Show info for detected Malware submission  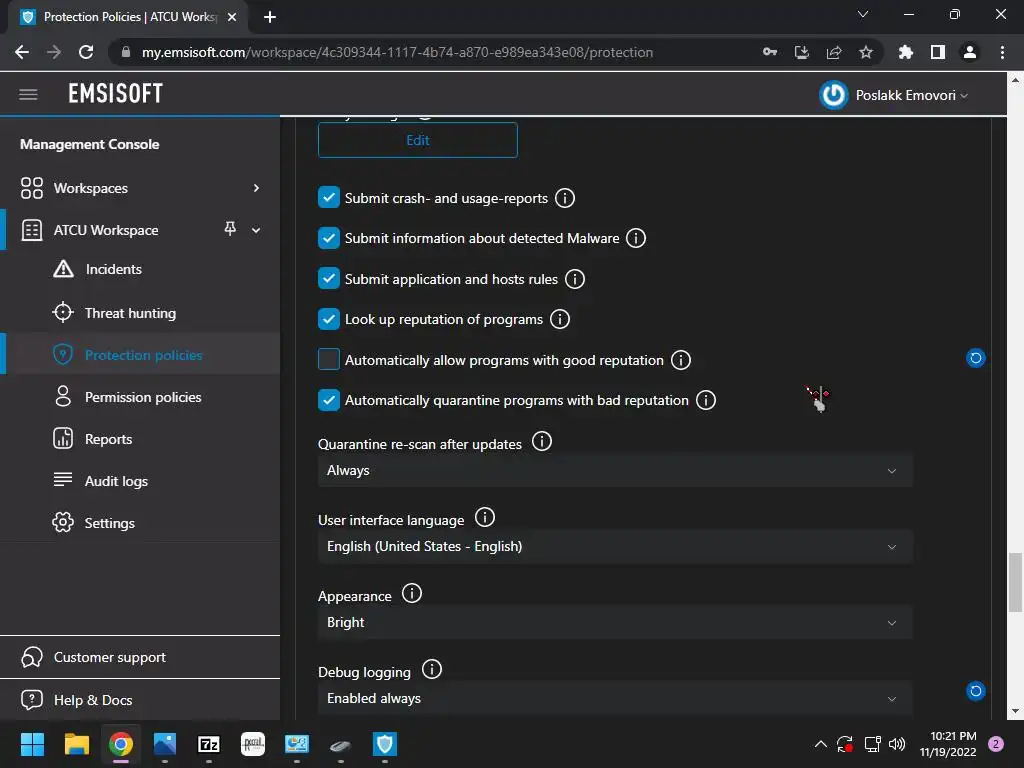coord(636,238)
